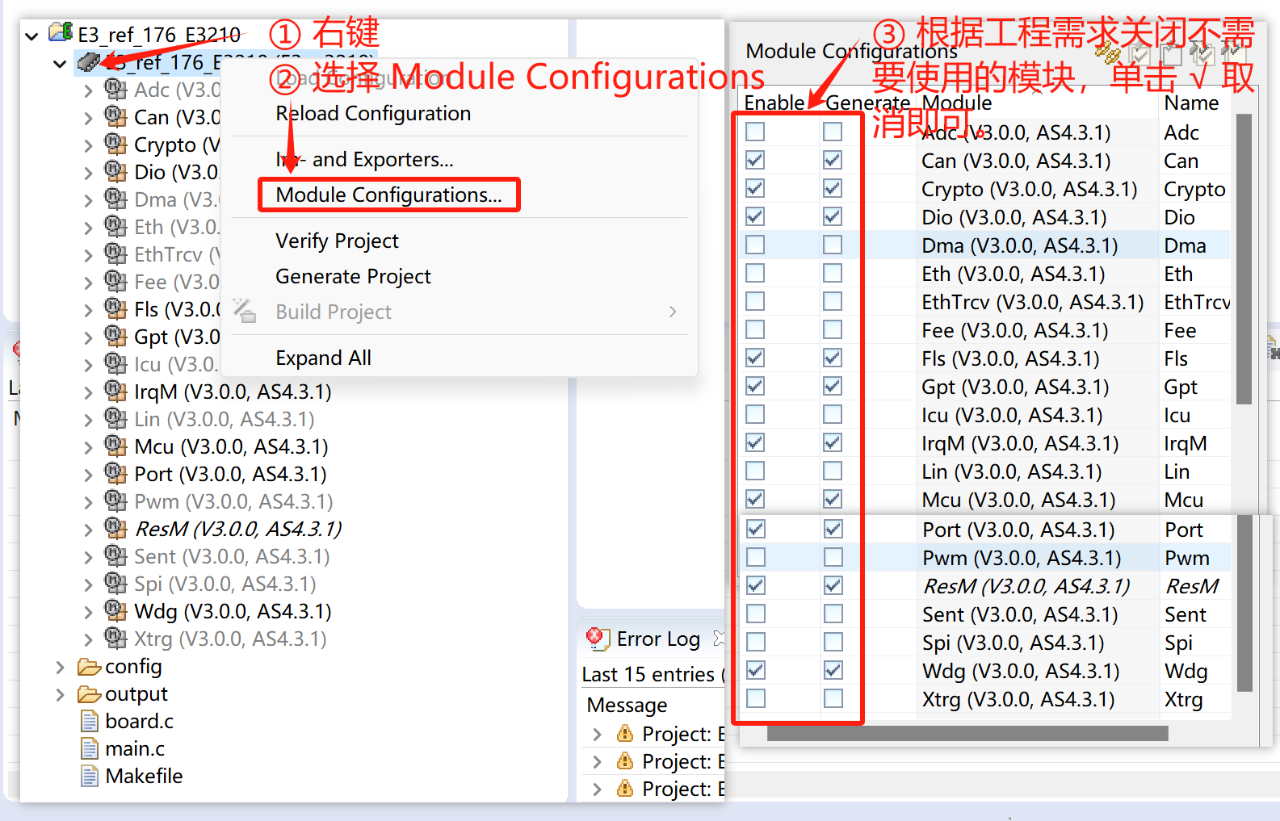Click the uncheck-all modules icon in Module Configurations toolbar
This screenshot has height=821, width=1280.
[x=1170, y=55]
